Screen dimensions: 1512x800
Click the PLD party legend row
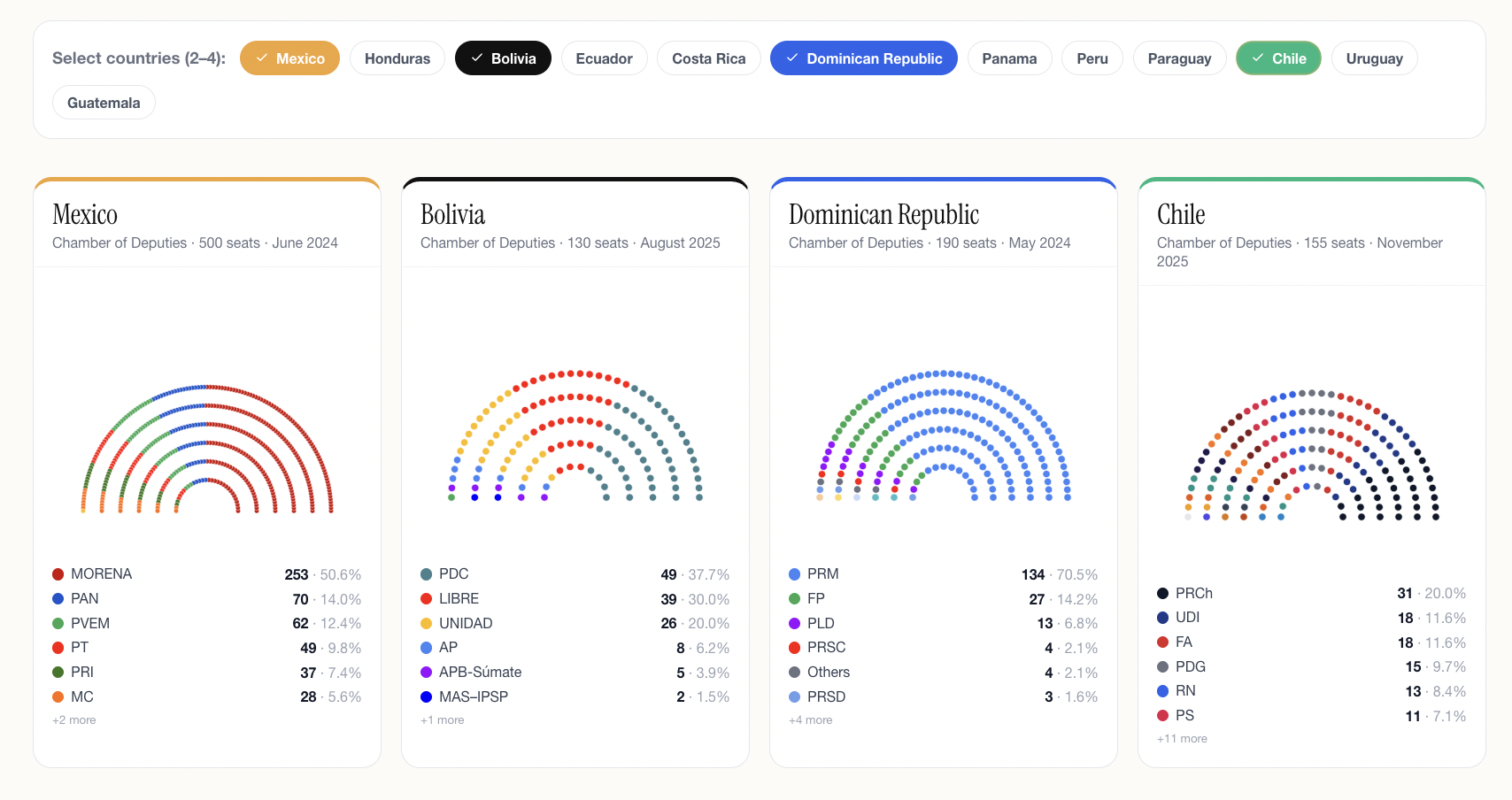pos(944,623)
